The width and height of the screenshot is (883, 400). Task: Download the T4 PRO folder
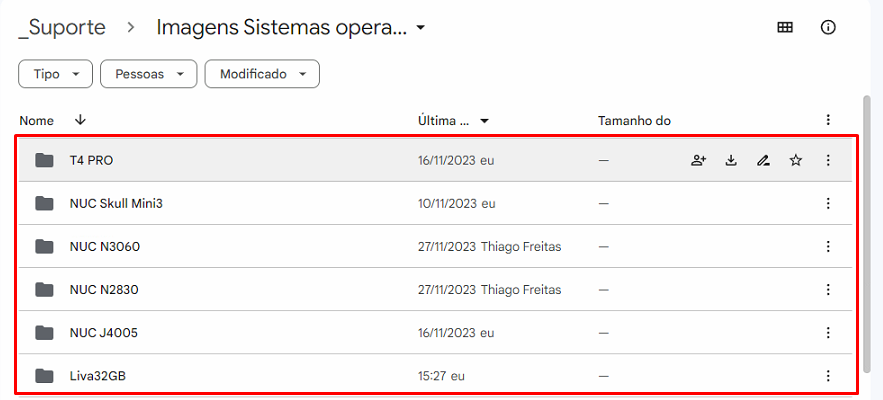click(x=731, y=161)
